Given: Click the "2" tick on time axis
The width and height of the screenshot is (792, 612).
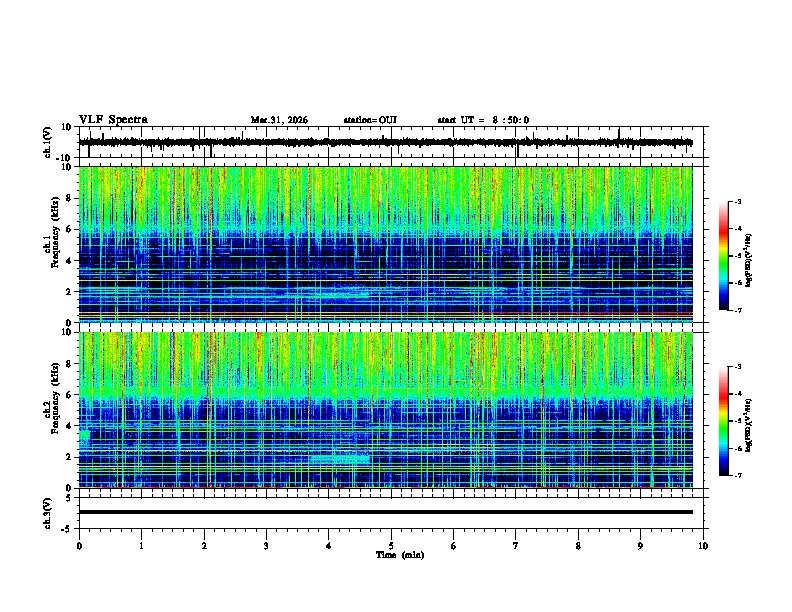Looking at the screenshot, I should click(x=204, y=546).
